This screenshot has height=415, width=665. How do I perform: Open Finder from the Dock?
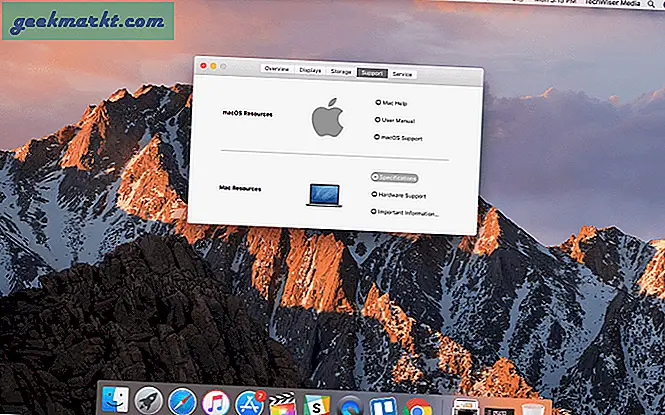coord(115,399)
